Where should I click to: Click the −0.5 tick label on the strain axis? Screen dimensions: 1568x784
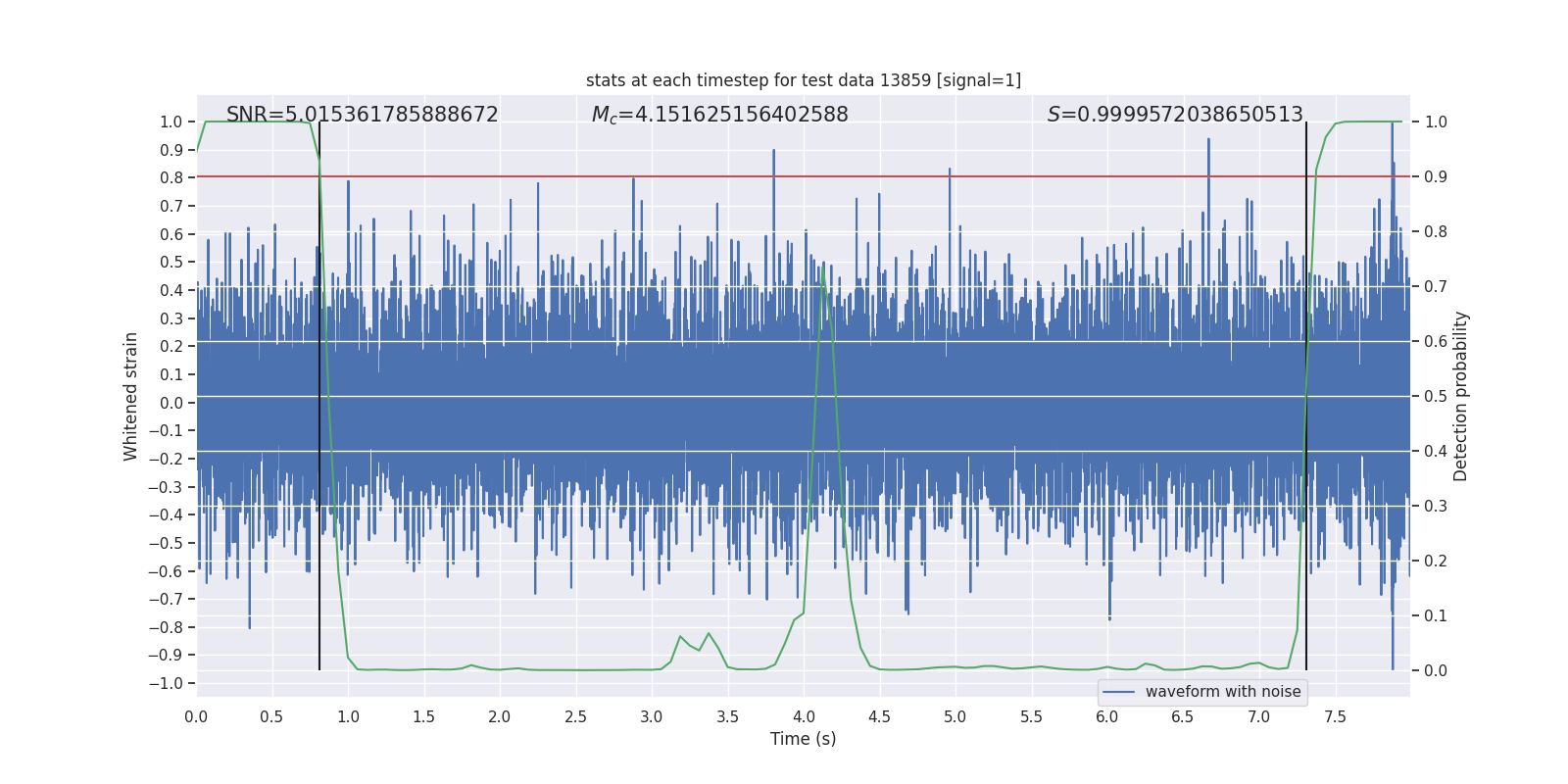[x=166, y=544]
